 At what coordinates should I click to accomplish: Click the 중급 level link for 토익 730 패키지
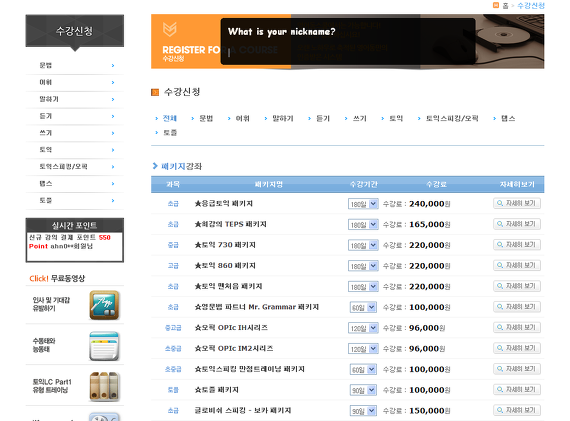[x=173, y=245]
